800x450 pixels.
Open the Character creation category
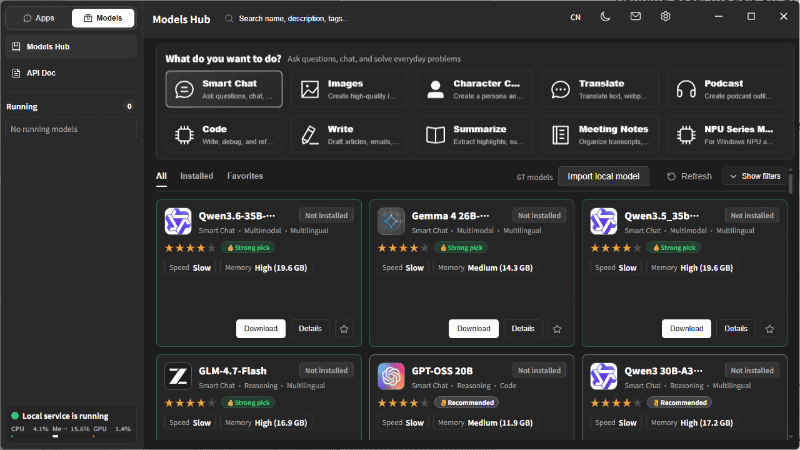(x=475, y=89)
